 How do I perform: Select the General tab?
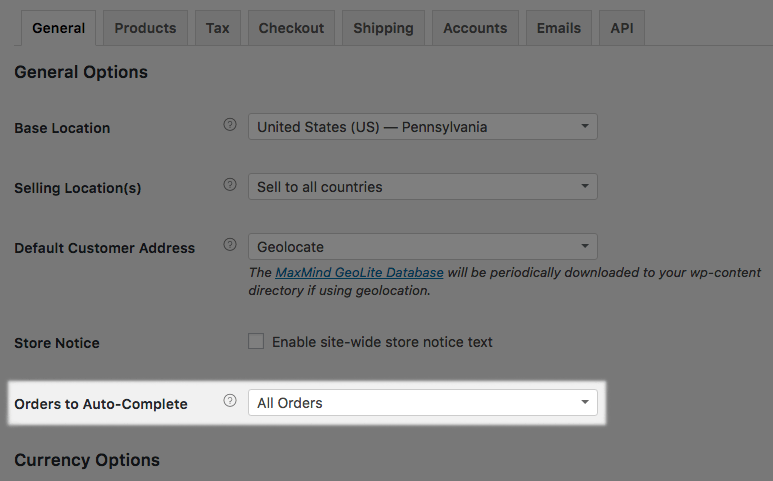58,28
